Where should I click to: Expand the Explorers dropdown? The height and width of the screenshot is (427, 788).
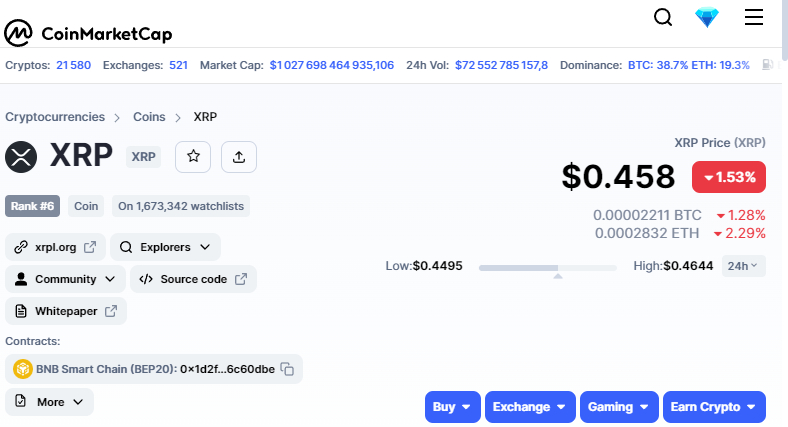(165, 247)
